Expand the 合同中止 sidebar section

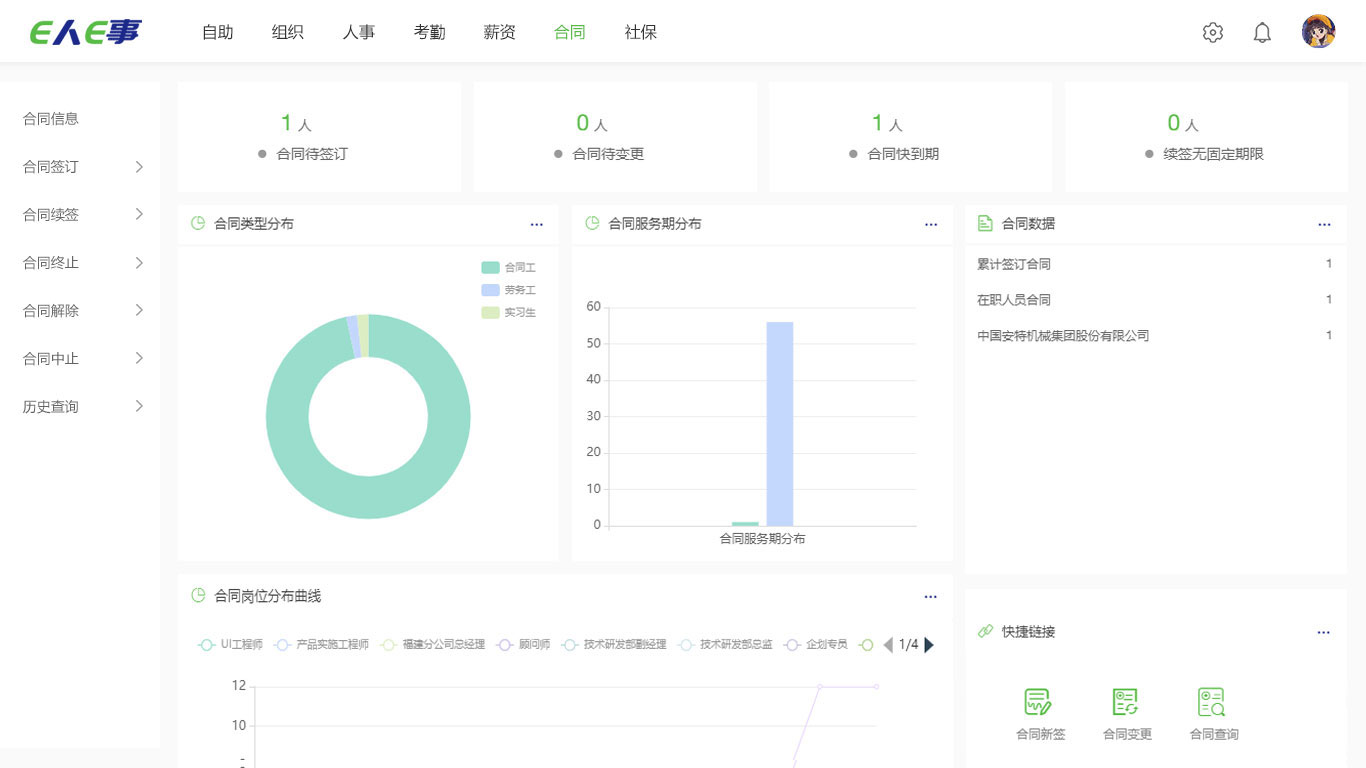click(x=80, y=359)
